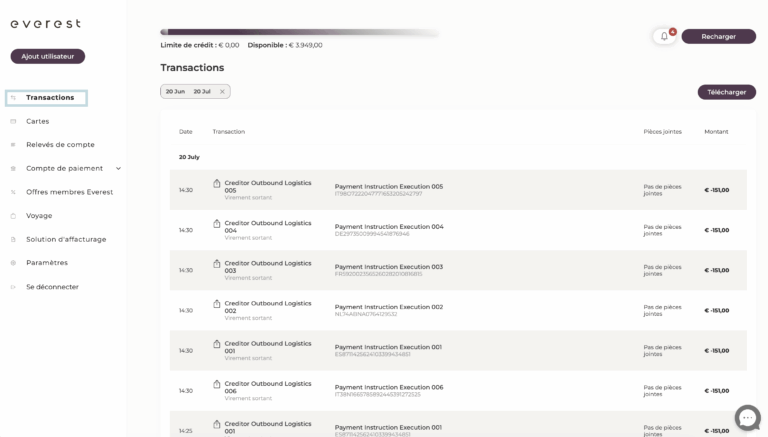Clear the 20 Jun – 20 Jul date filter
Image resolution: width=768 pixels, height=437 pixels.
point(222,92)
